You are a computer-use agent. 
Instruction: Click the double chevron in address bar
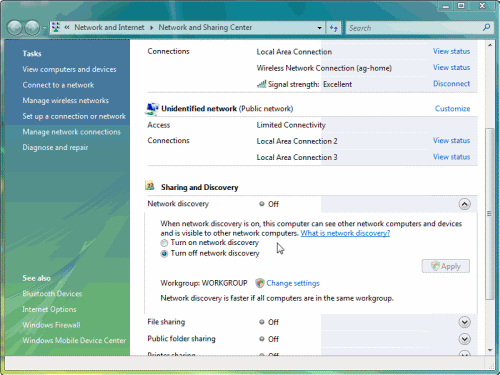pos(67,27)
